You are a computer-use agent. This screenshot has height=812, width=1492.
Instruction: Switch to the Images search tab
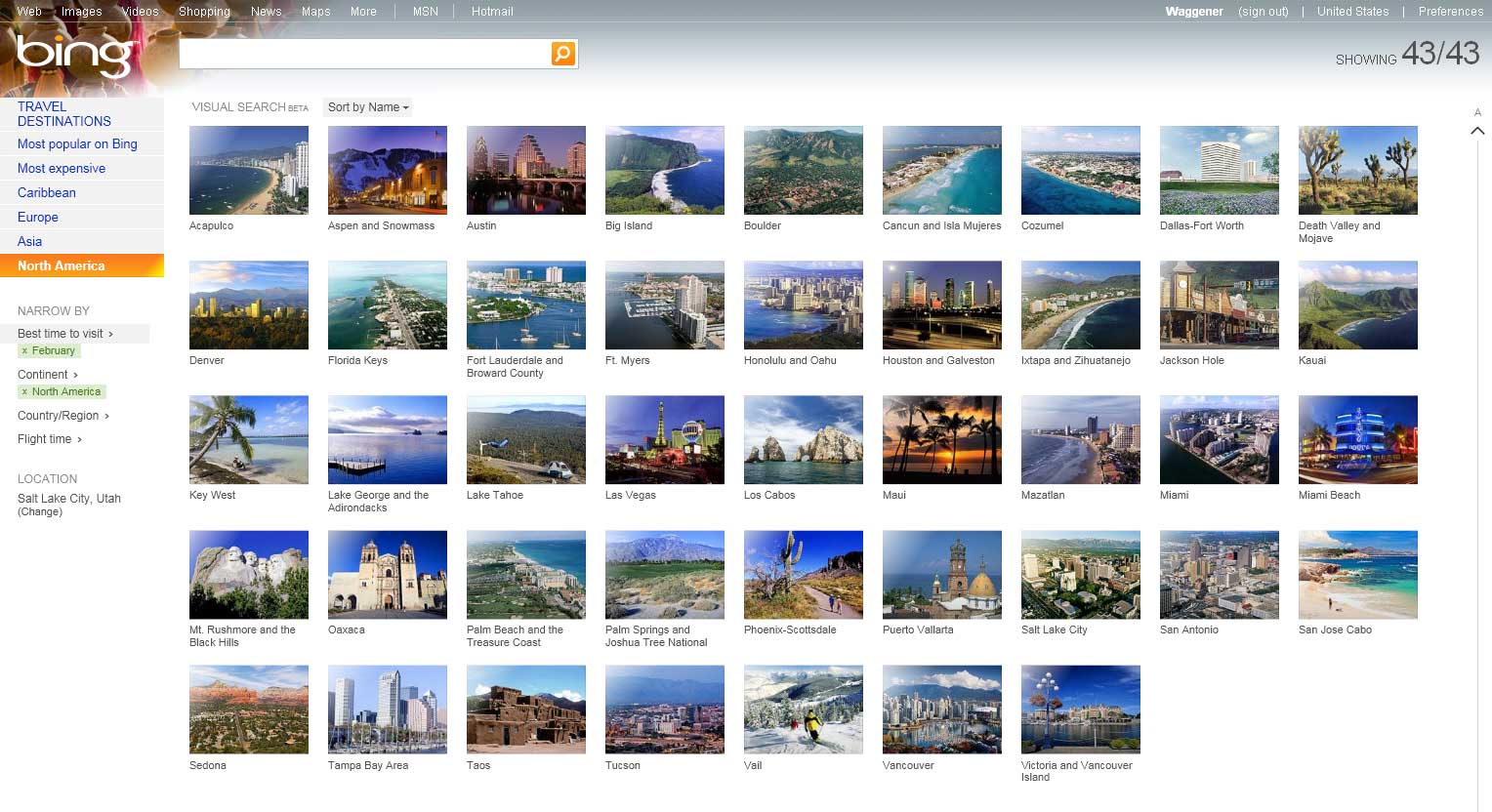tap(81, 11)
